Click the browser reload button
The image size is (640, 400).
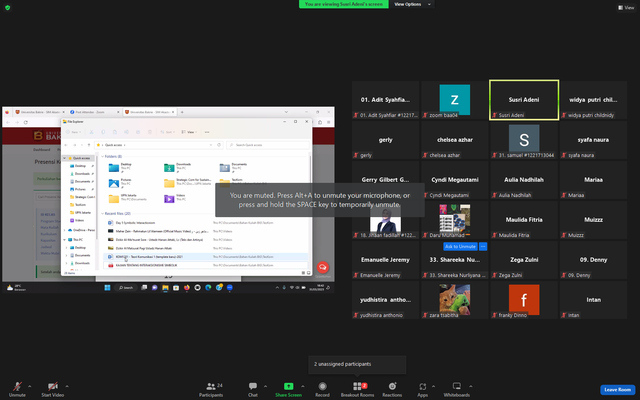click(x=26, y=122)
